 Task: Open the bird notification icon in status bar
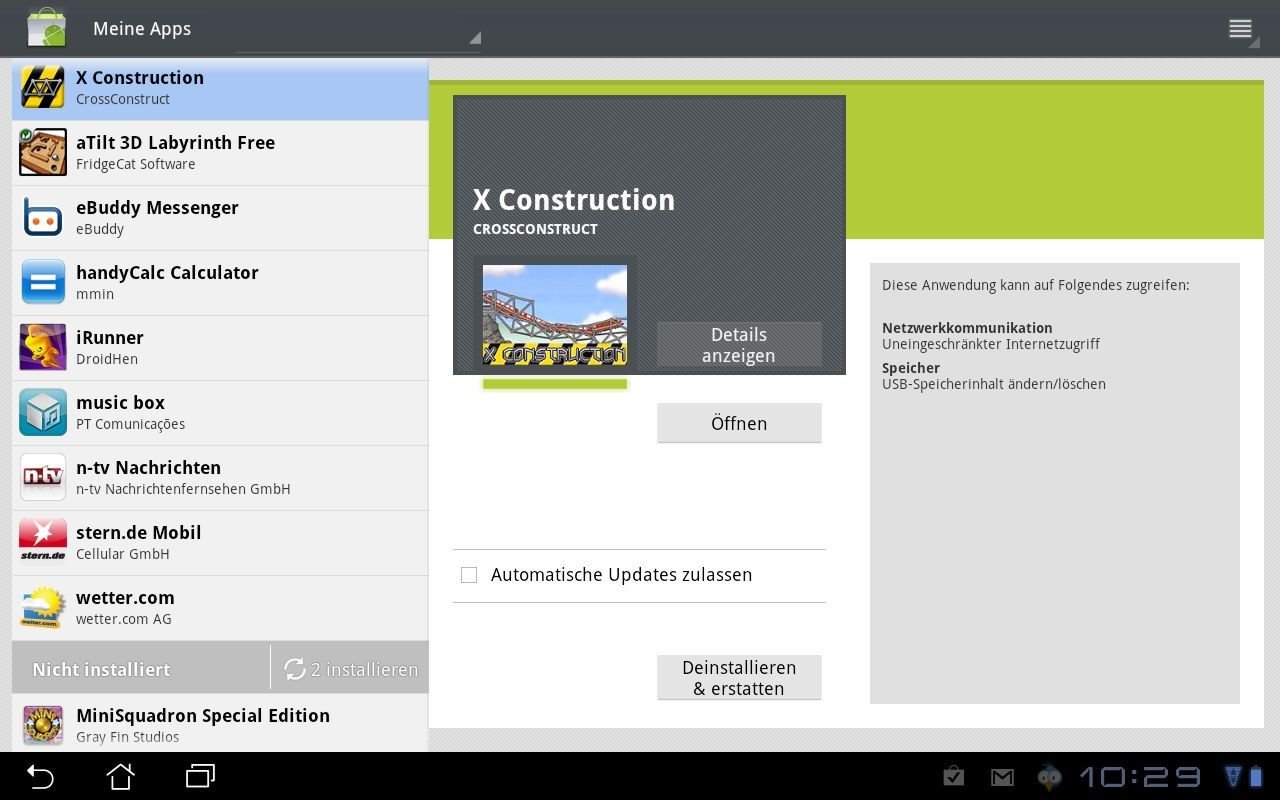click(x=1049, y=777)
